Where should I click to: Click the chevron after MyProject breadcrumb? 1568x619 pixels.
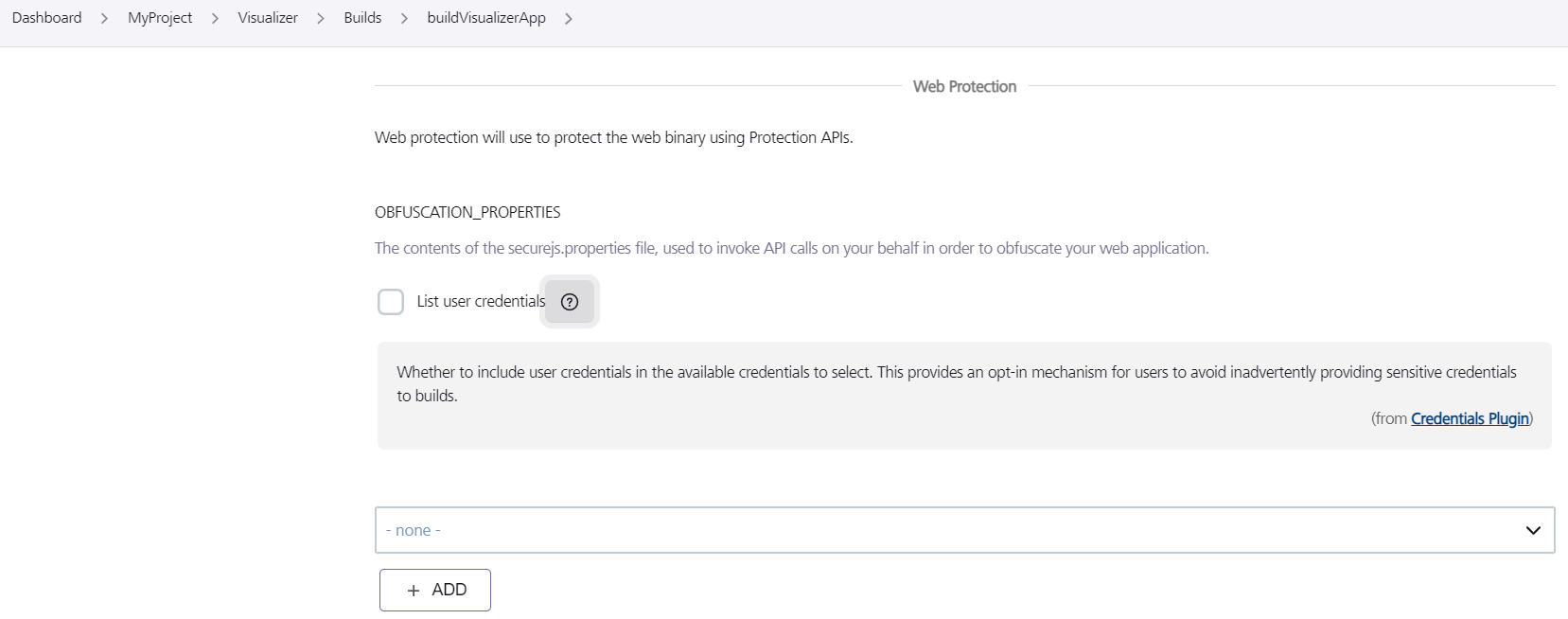[215, 19]
